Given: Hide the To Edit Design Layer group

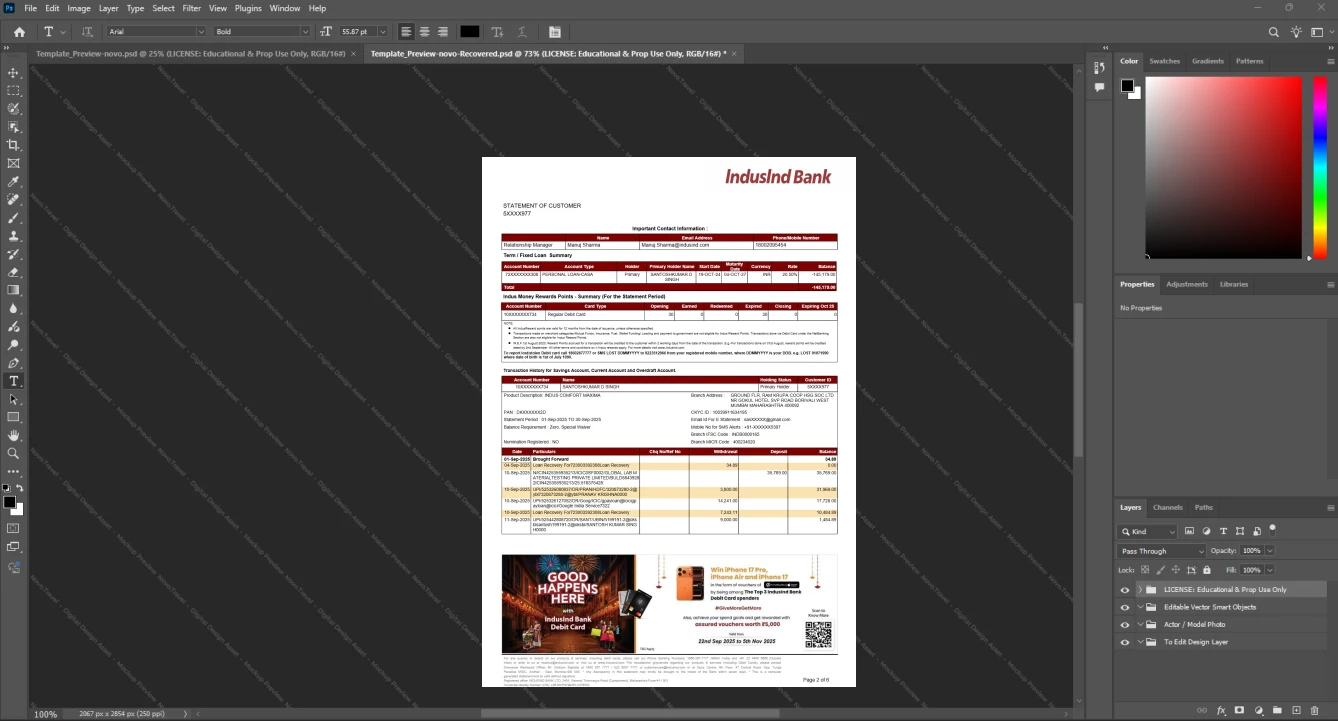Looking at the screenshot, I should point(1125,642).
